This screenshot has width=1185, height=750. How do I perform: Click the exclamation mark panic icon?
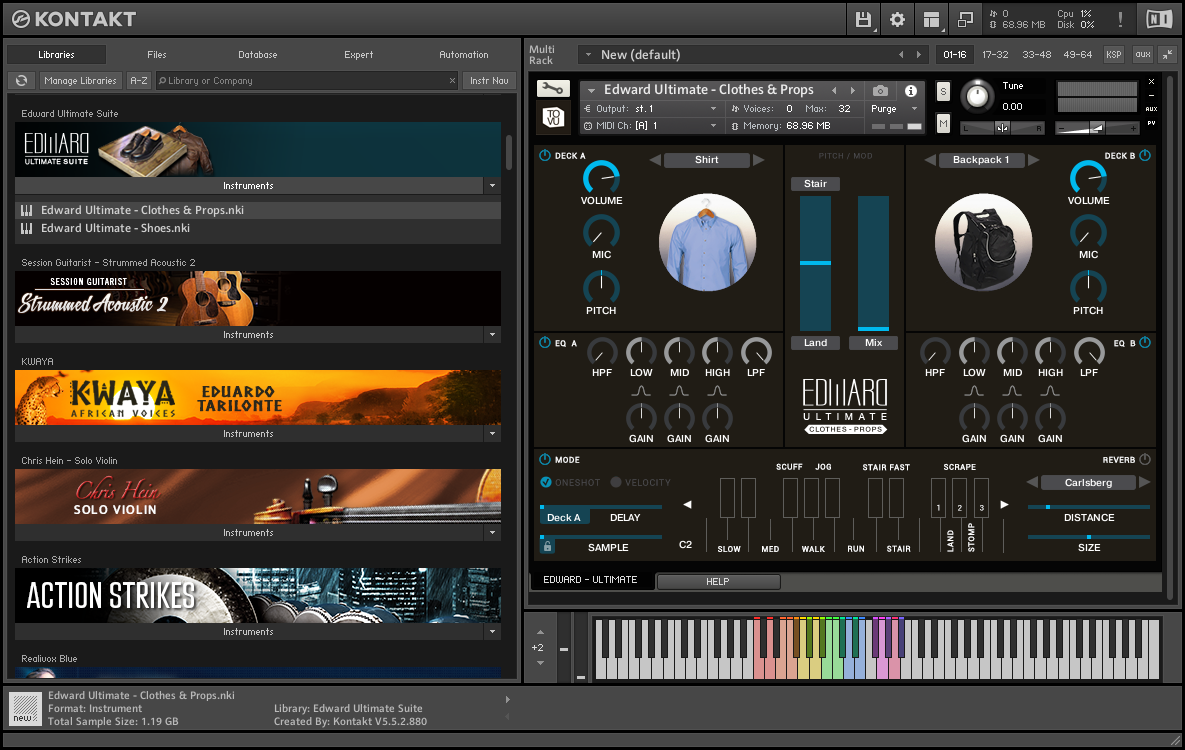point(1120,20)
